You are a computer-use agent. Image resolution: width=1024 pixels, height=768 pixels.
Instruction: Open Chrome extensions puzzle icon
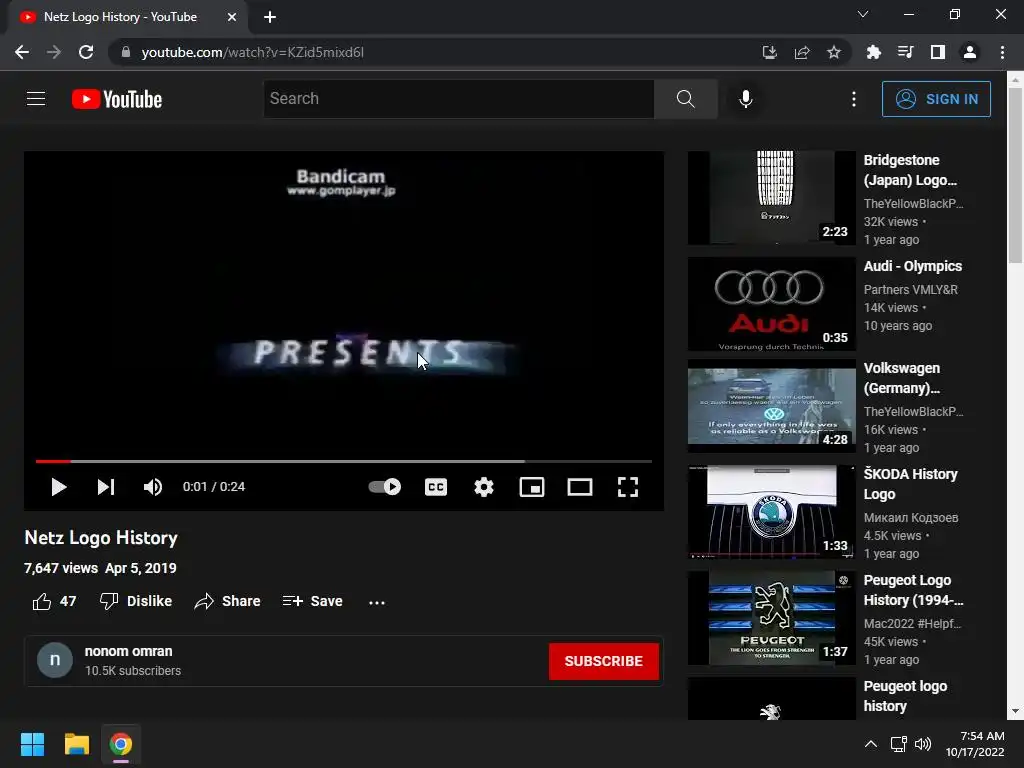pyautogui.click(x=873, y=52)
